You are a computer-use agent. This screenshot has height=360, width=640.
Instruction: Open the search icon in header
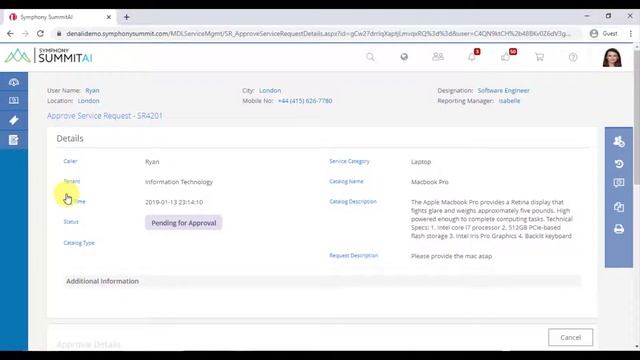point(370,57)
